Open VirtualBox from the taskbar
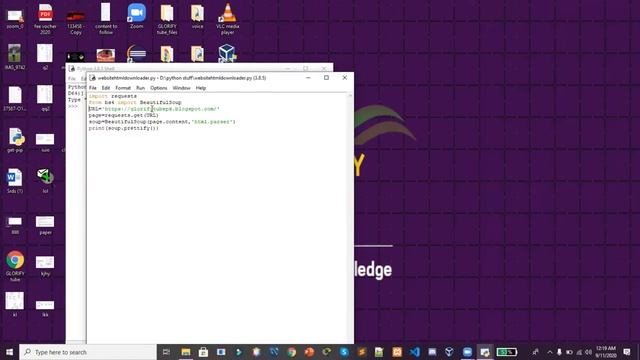Screen dimensions: 640x360 [449, 352]
